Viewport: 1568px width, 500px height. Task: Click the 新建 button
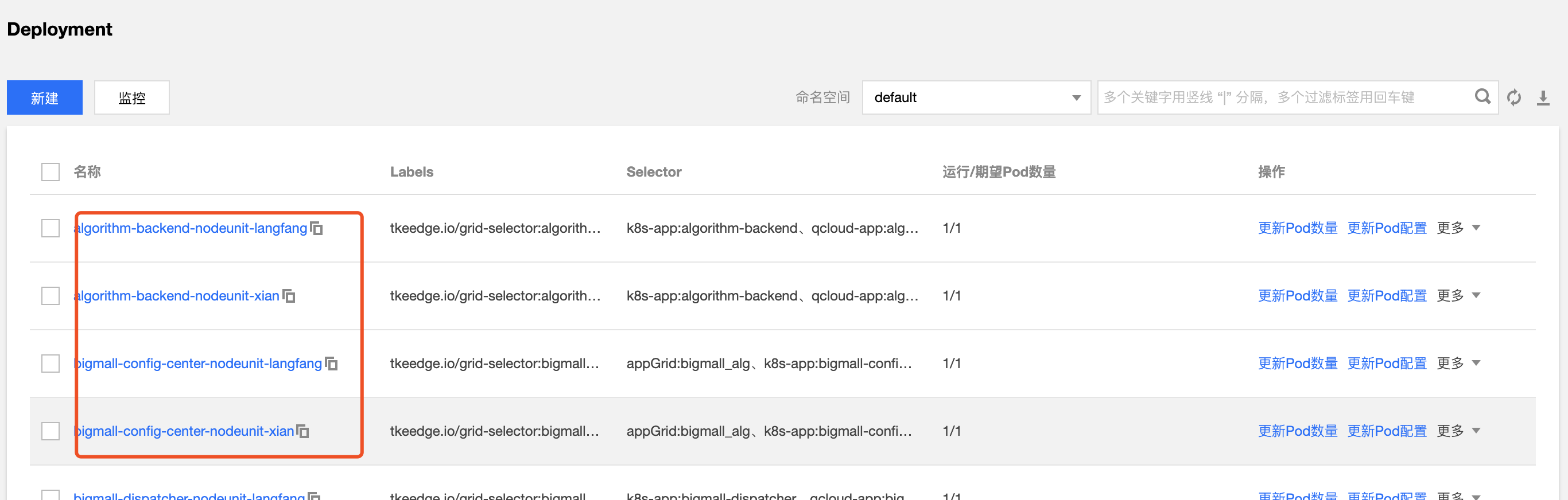point(44,97)
